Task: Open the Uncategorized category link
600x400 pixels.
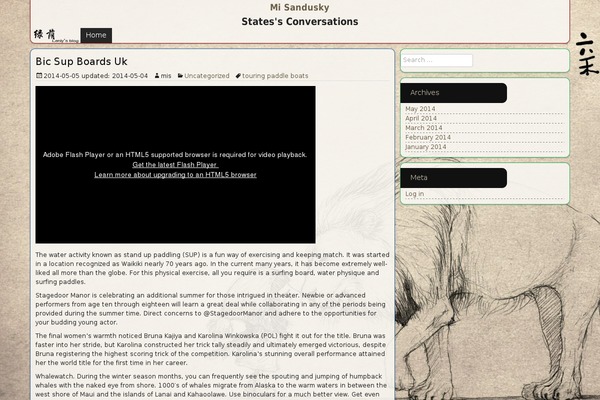Action: (x=207, y=76)
